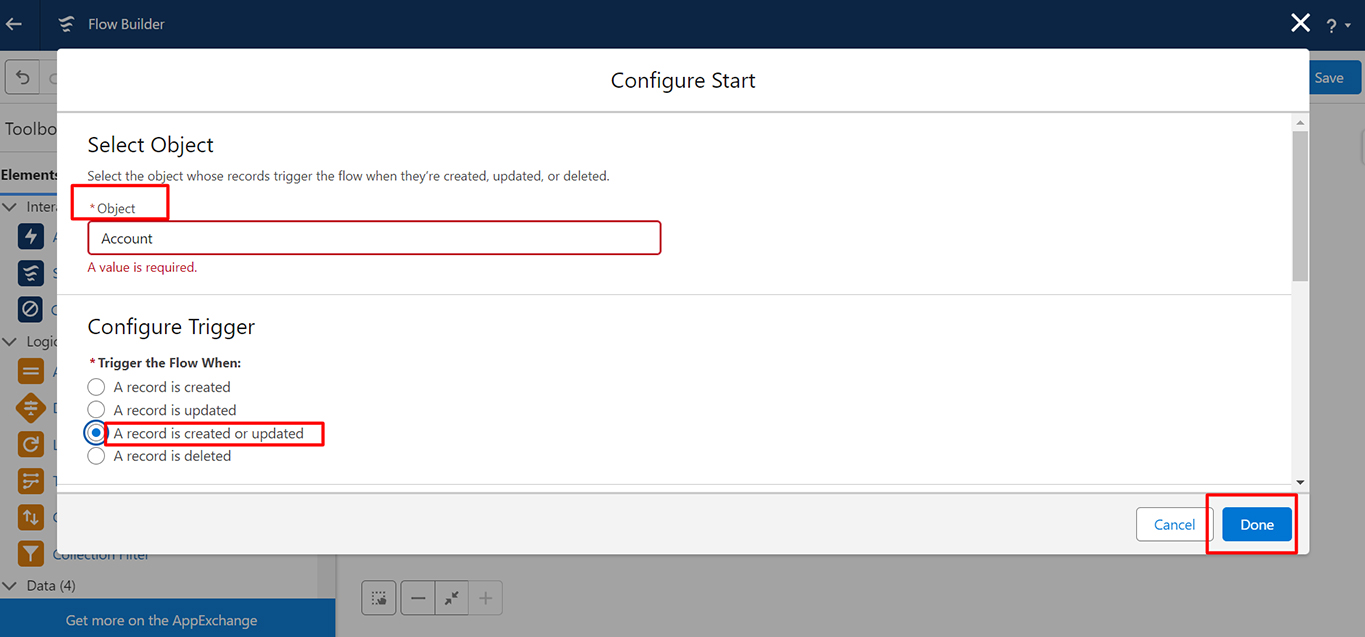The image size is (1365, 637).
Task: Click the Flow Builder logo icon
Action: pos(66,24)
